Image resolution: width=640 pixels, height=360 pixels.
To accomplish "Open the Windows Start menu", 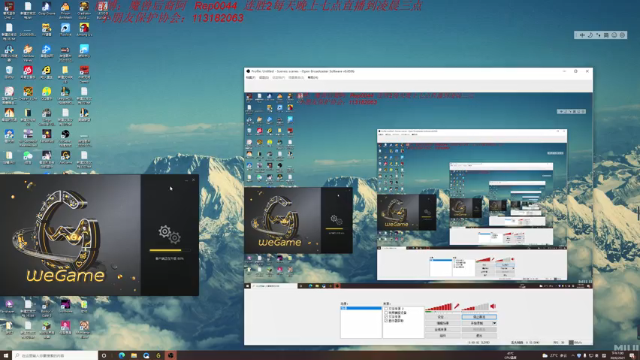I will click(6, 356).
